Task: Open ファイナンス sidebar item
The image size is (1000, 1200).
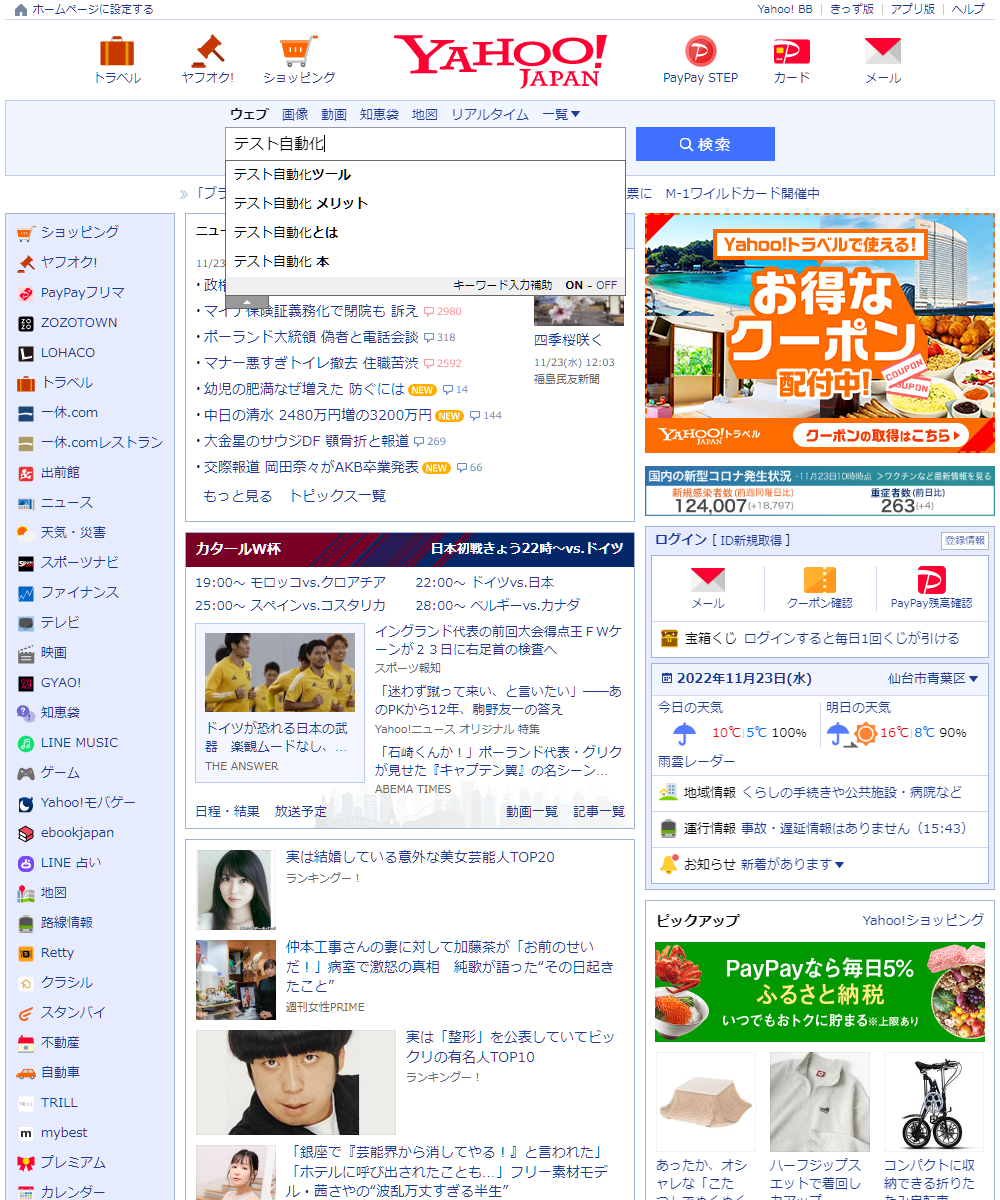Action: pyautogui.click(x=80, y=592)
